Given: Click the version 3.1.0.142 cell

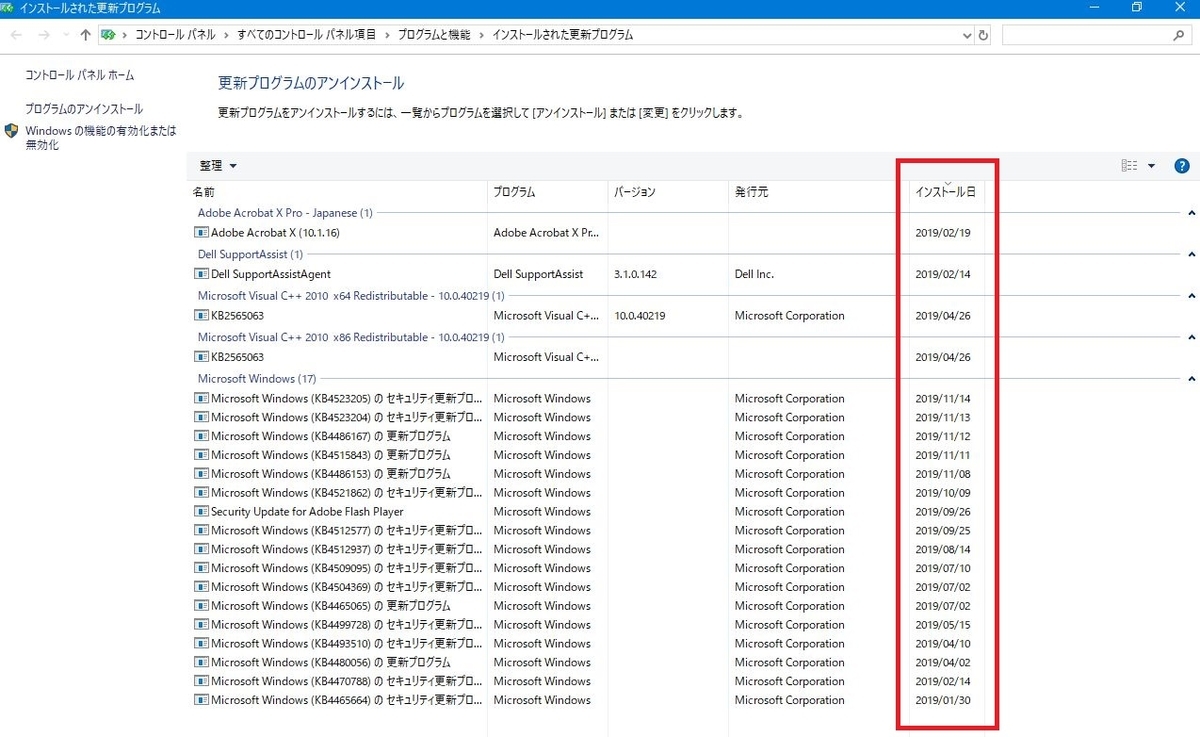Looking at the screenshot, I should tap(635, 274).
